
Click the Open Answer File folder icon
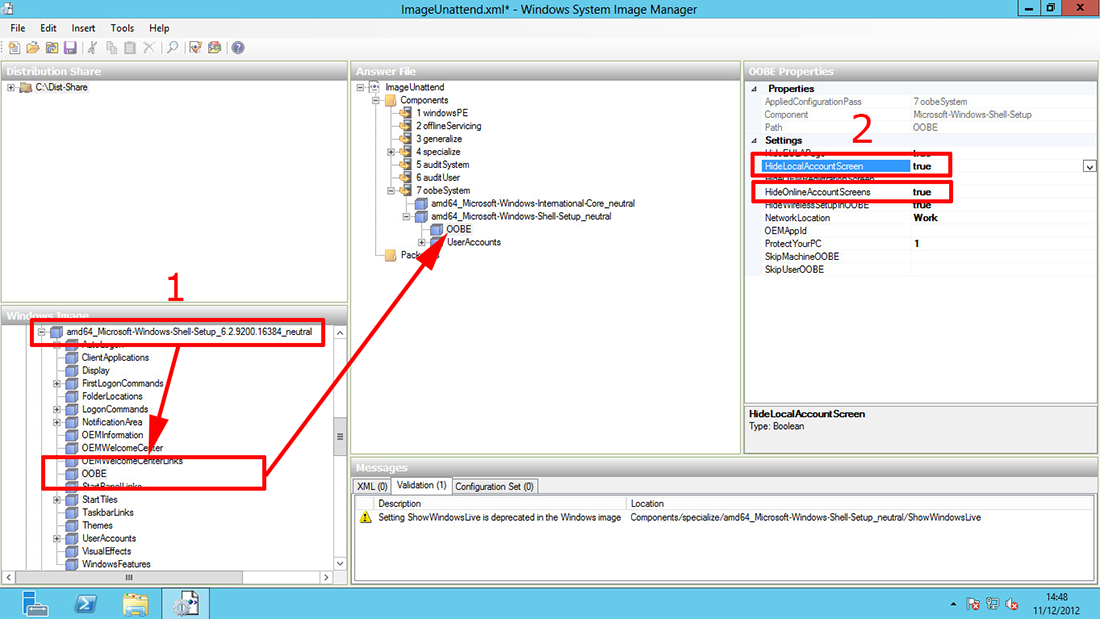pyautogui.click(x=33, y=48)
